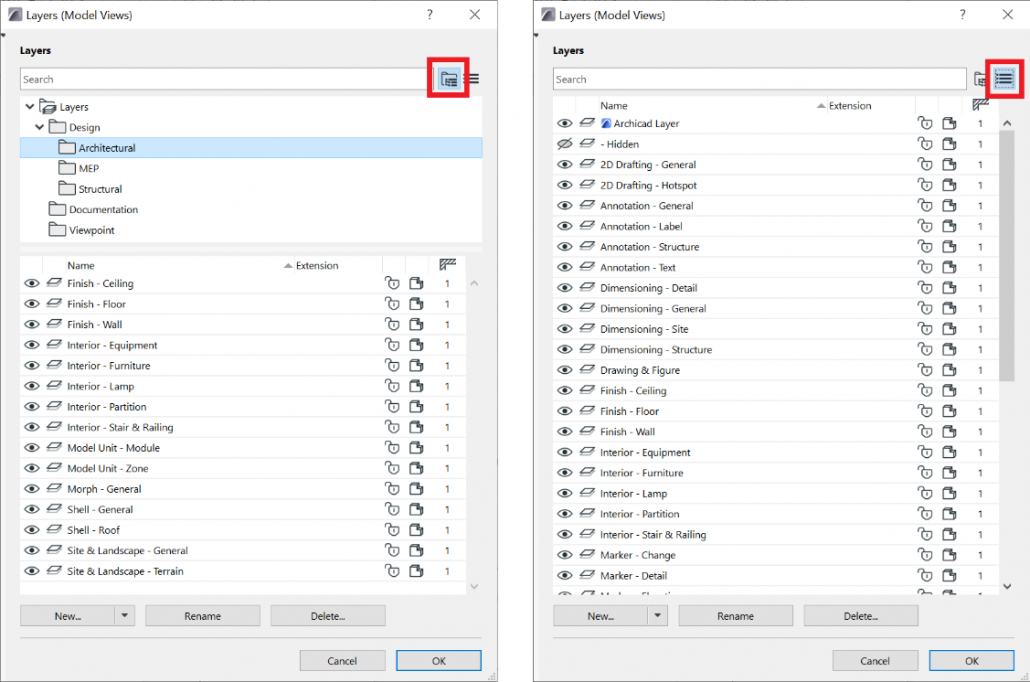
Task: Click the highlighted folder view button in left dialog
Action: click(x=447, y=79)
